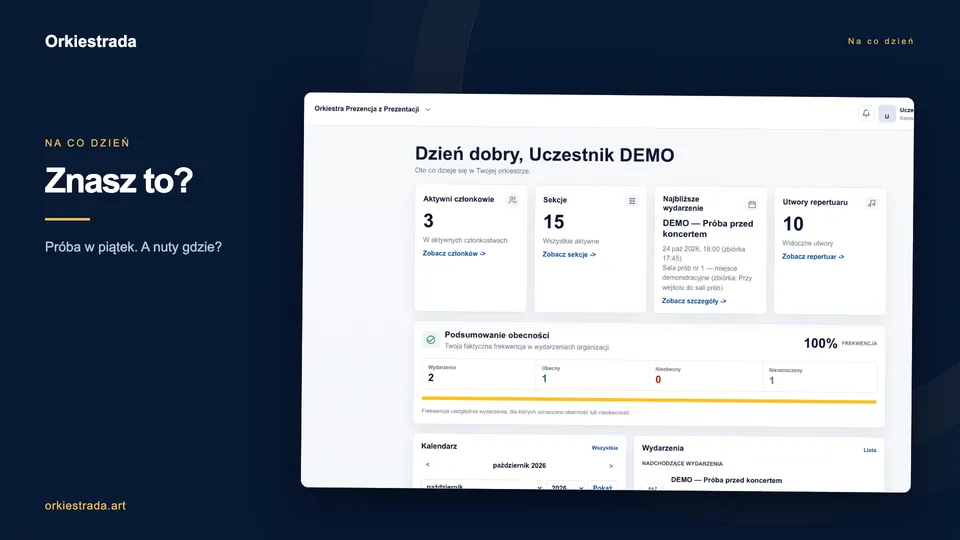Click the Orkiestrada logo text
Viewport: 960px width, 540px height.
click(x=91, y=41)
